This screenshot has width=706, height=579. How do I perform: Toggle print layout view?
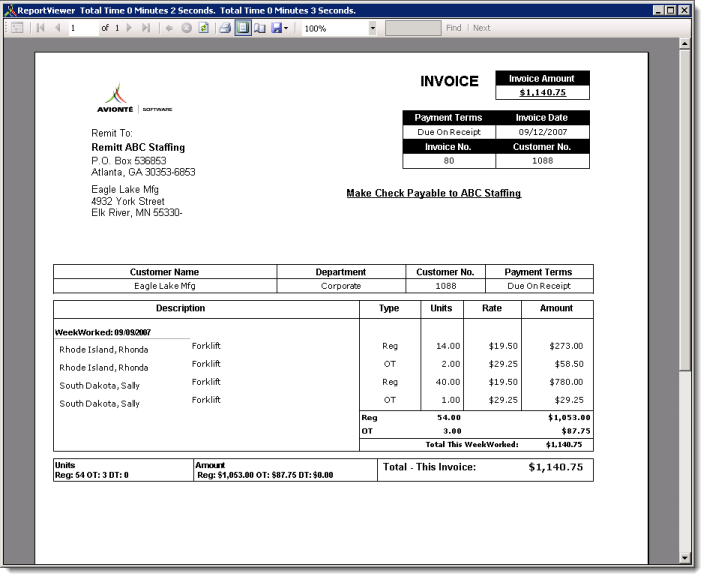click(x=243, y=28)
